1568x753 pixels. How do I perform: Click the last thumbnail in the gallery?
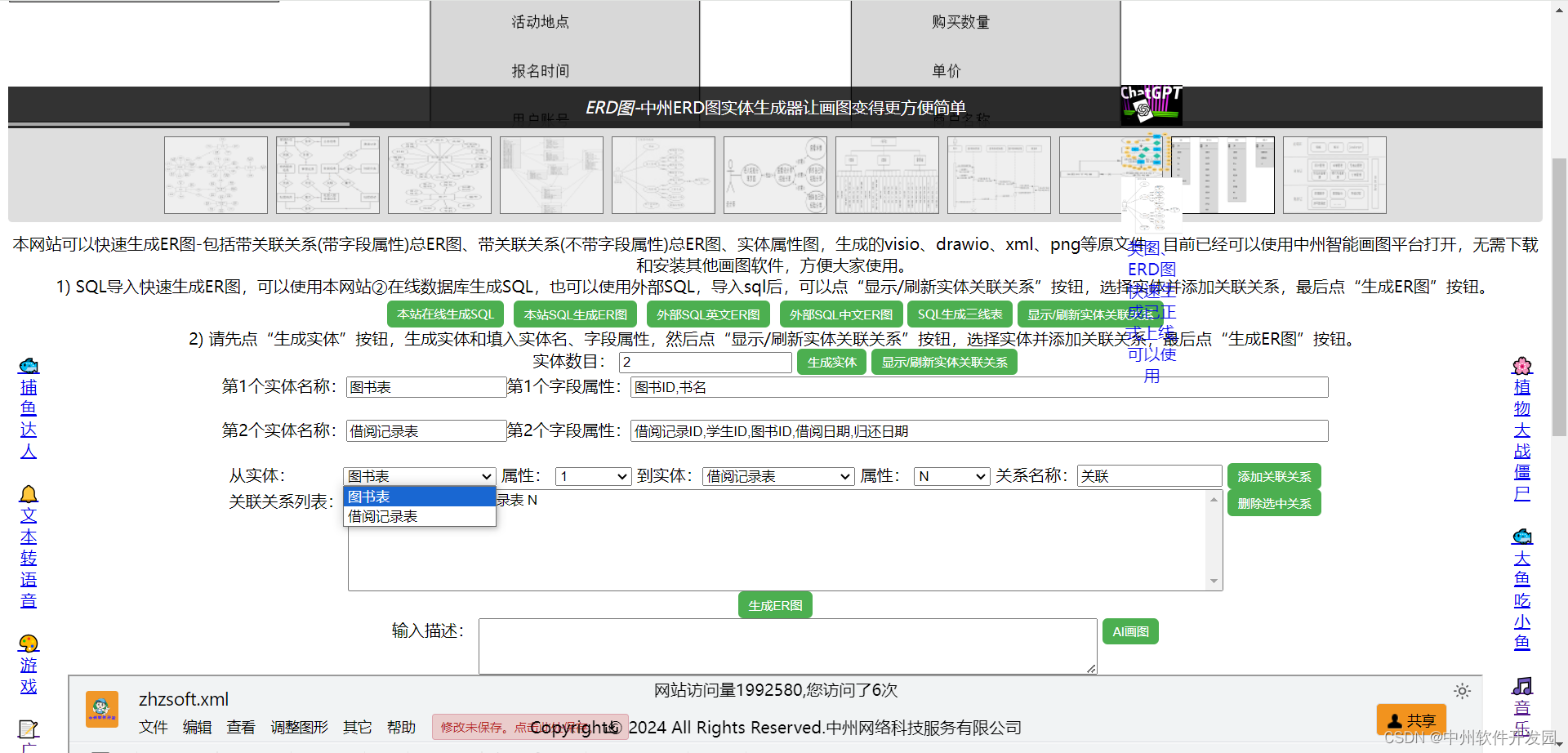[x=1334, y=175]
